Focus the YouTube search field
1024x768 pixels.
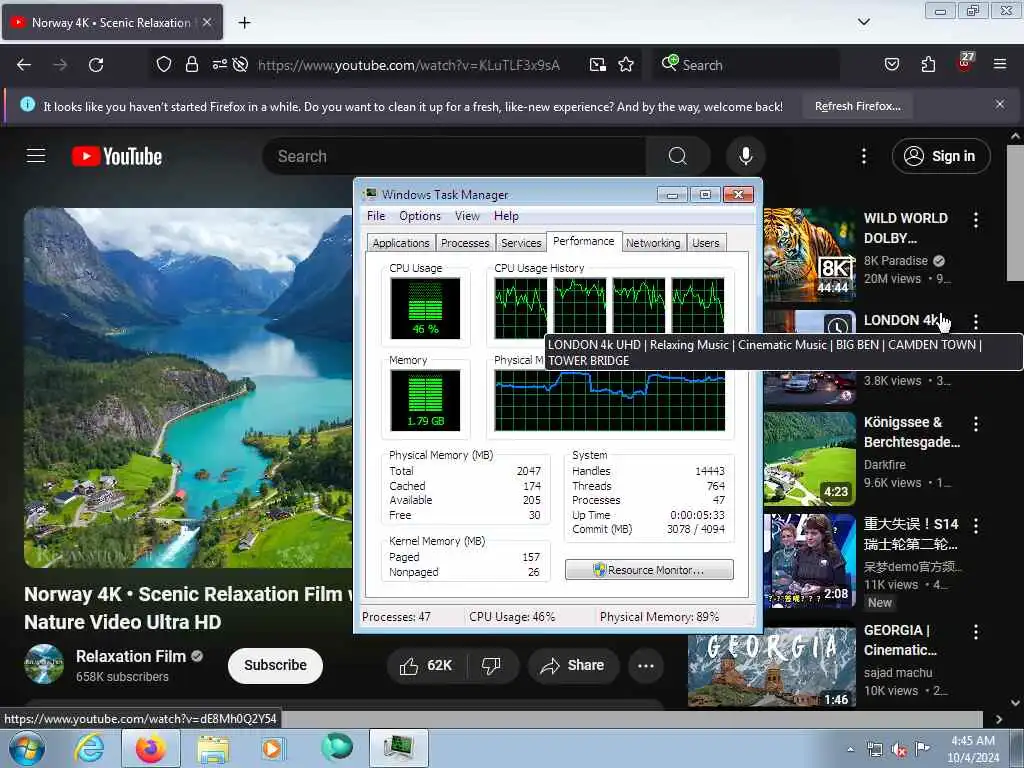[x=454, y=156]
